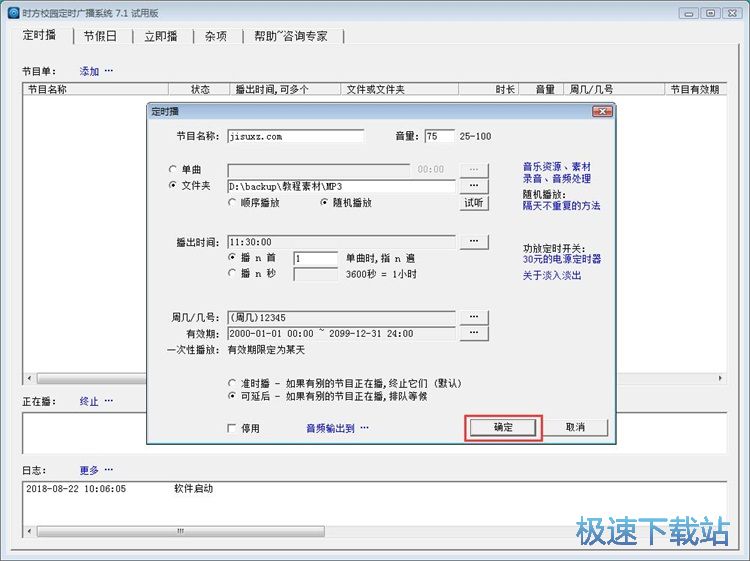Browse for folder with the 文件夹 ... button
This screenshot has width=750, height=561.
tap(474, 186)
